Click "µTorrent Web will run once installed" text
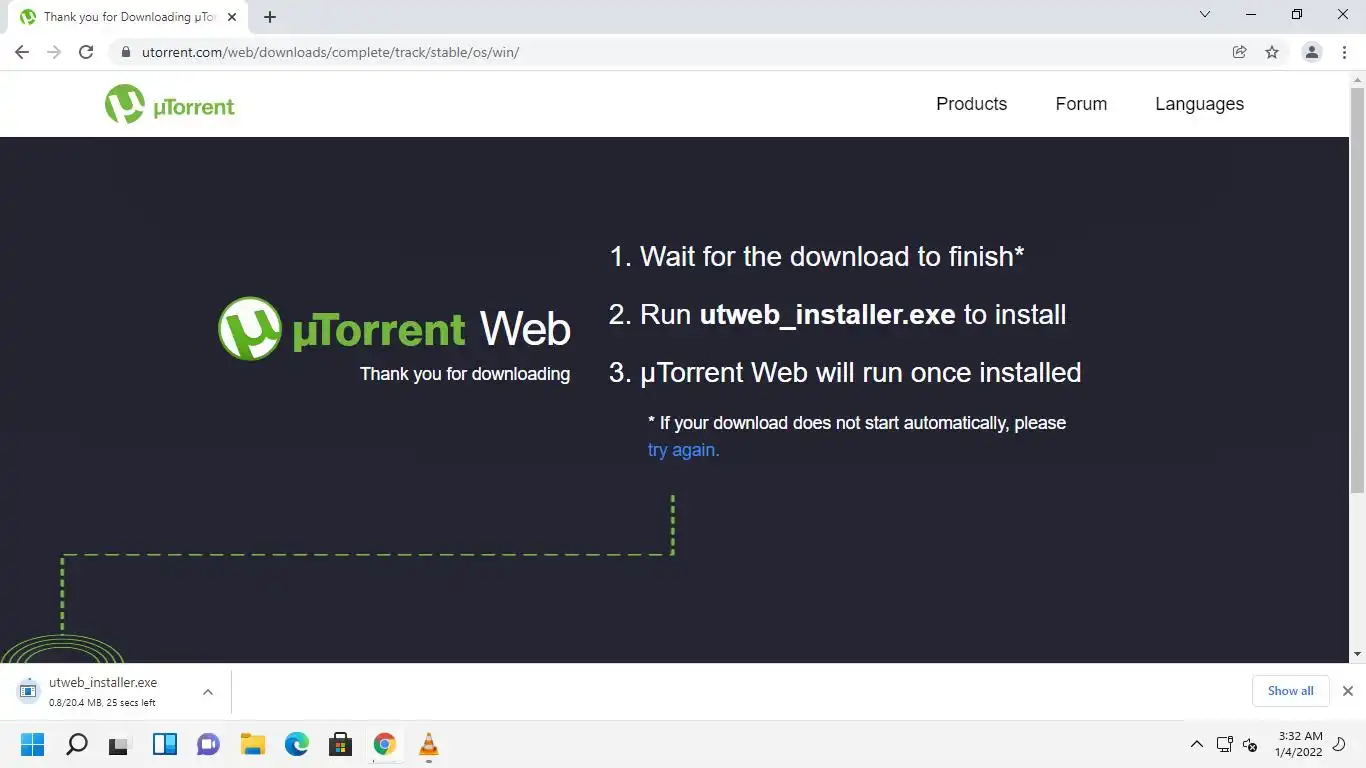Image resolution: width=1366 pixels, height=768 pixels. [x=860, y=373]
